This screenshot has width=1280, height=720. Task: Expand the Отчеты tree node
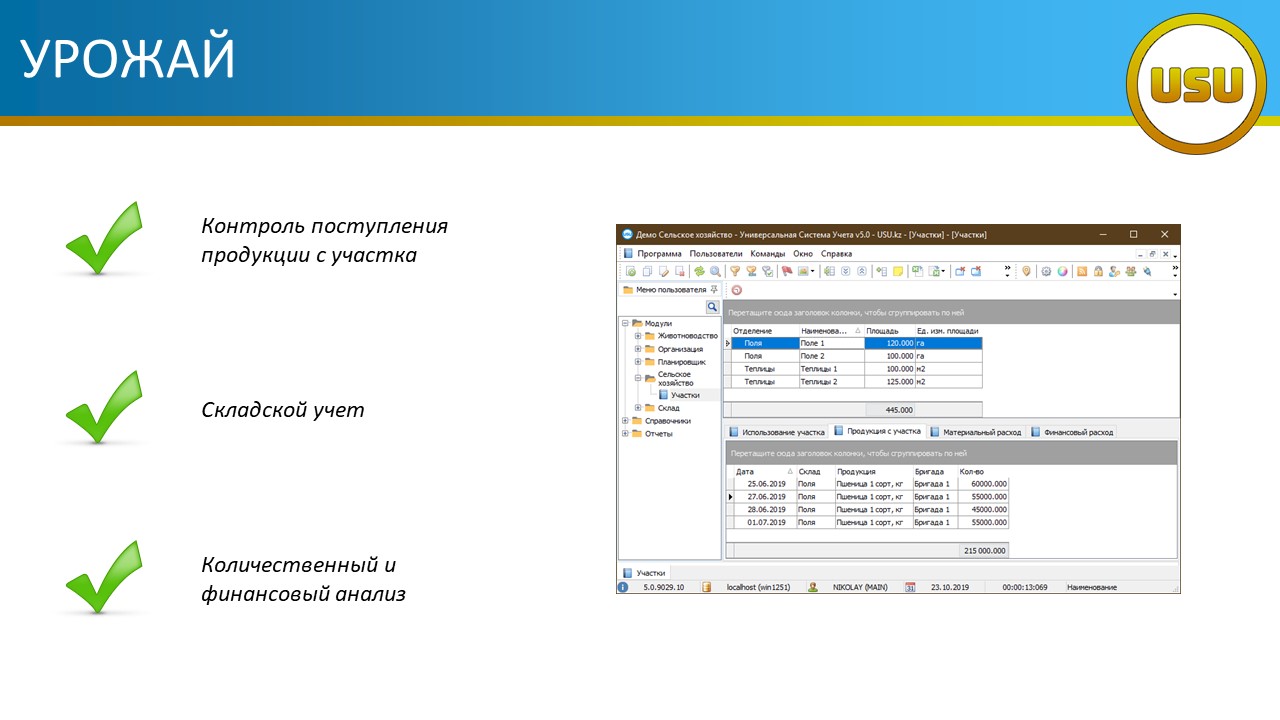[625, 434]
